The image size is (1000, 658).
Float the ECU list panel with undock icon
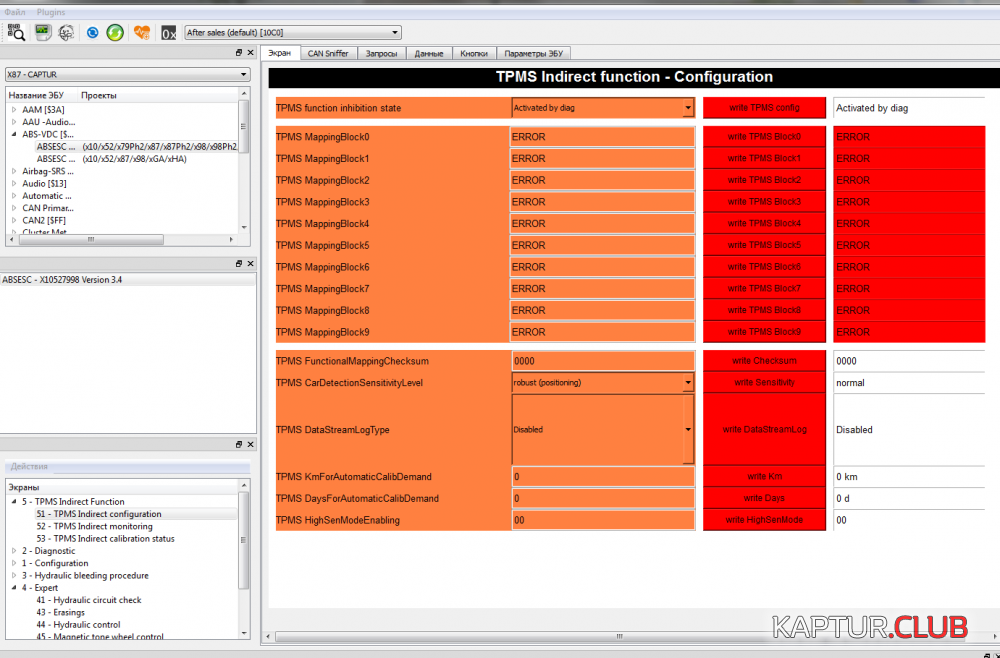[x=238, y=53]
